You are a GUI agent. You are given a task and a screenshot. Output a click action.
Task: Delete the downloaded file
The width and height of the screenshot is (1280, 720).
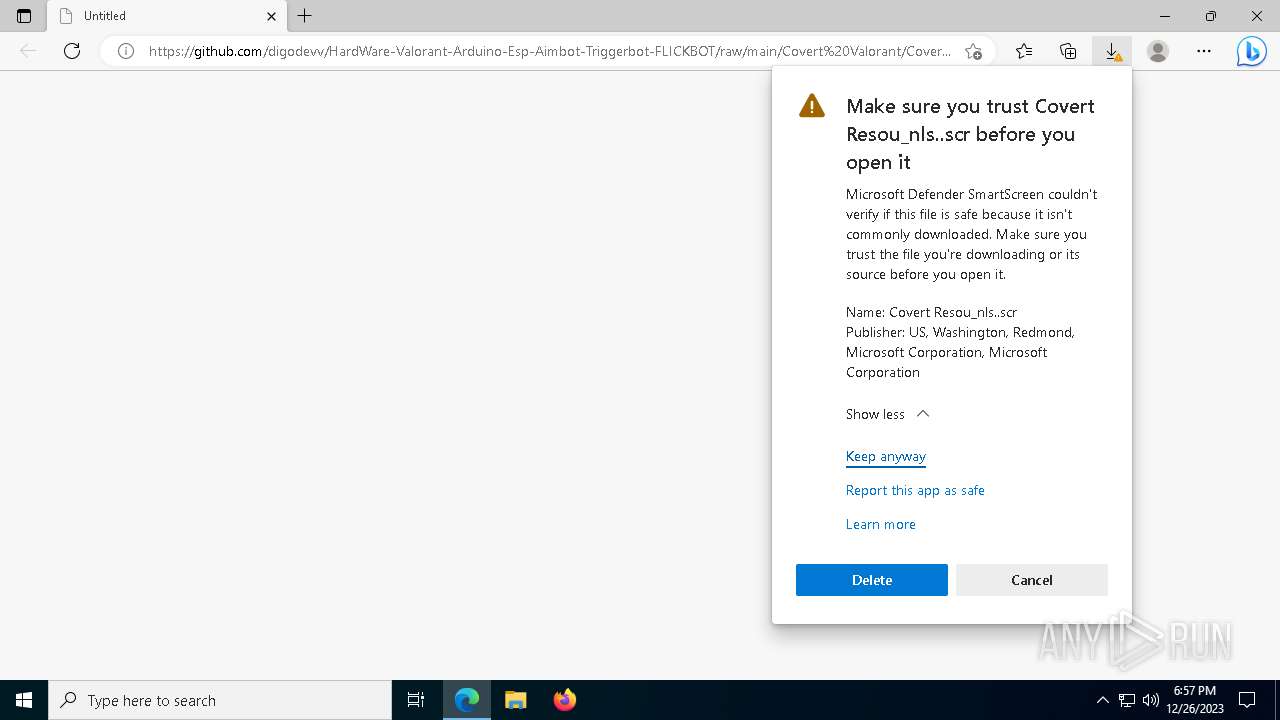pos(872,580)
